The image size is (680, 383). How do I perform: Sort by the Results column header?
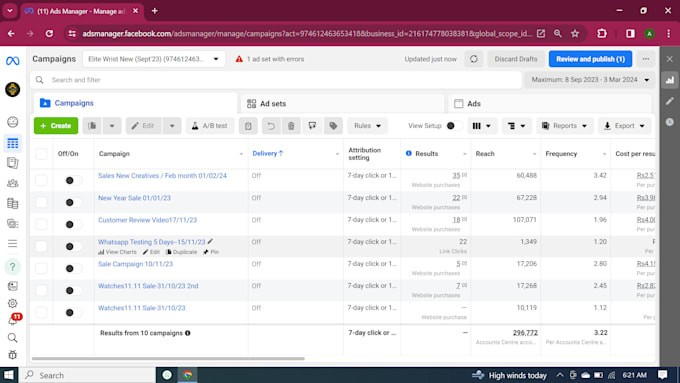(x=426, y=154)
